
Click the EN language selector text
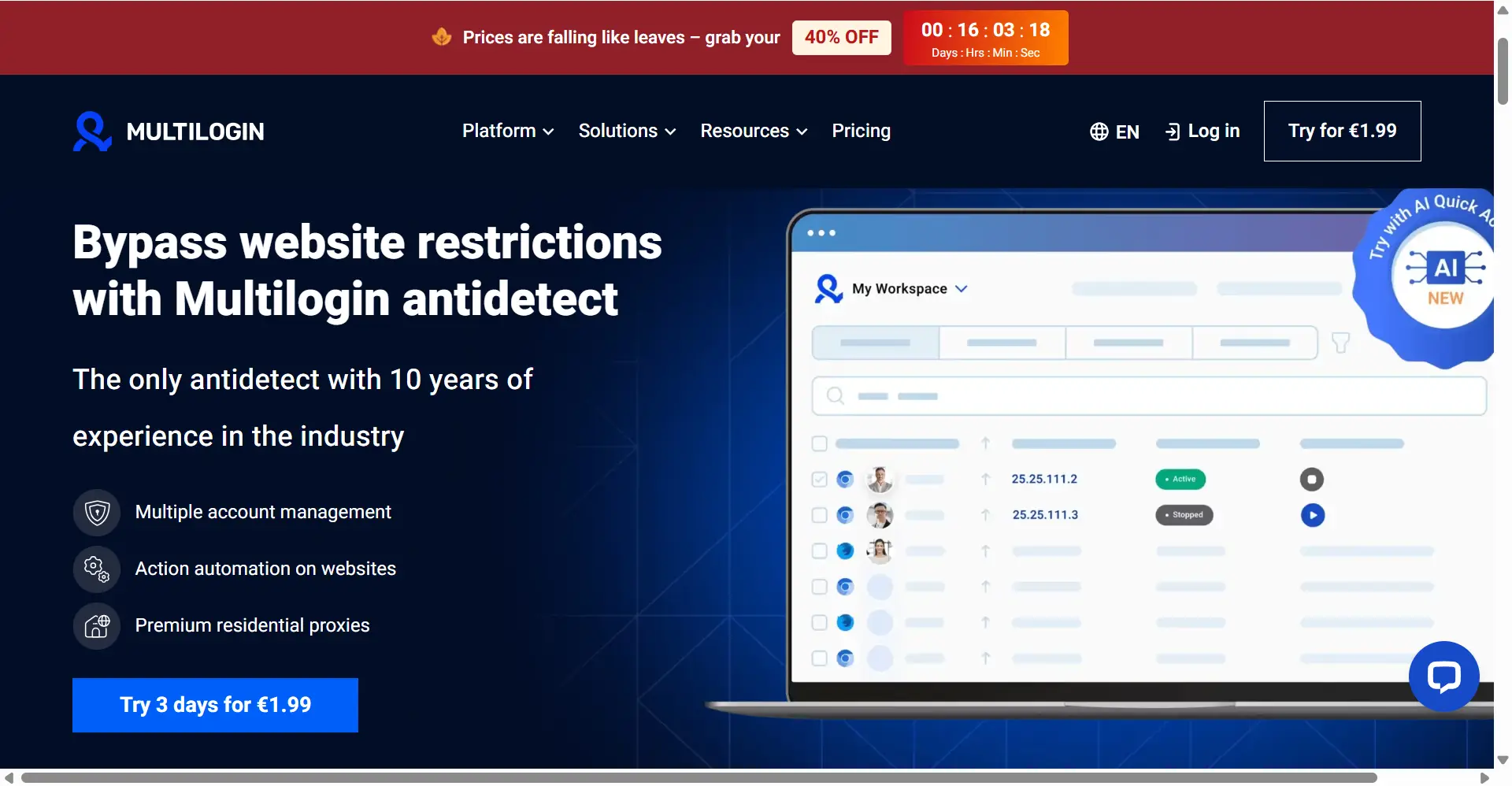coord(1127,132)
